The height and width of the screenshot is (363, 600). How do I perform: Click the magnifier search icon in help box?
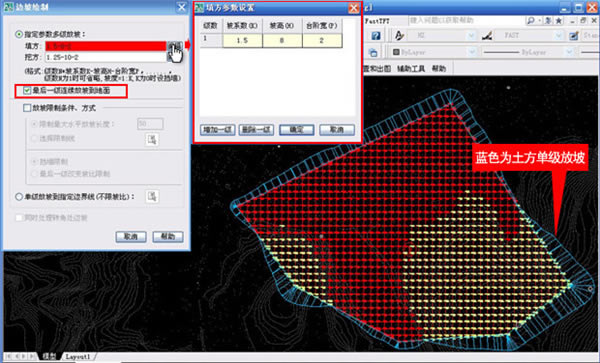click(531, 21)
